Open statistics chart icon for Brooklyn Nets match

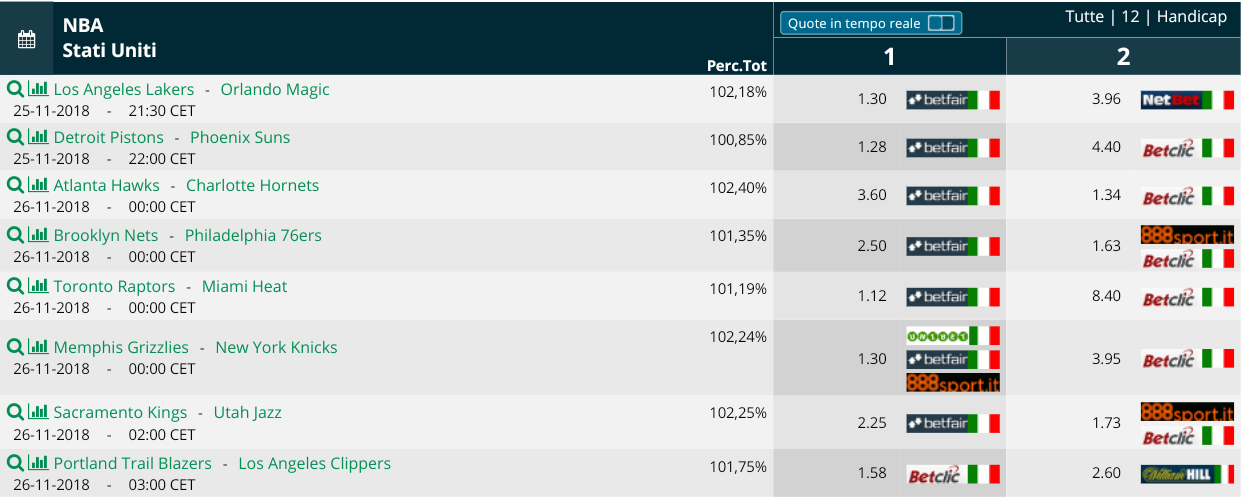(x=38, y=235)
